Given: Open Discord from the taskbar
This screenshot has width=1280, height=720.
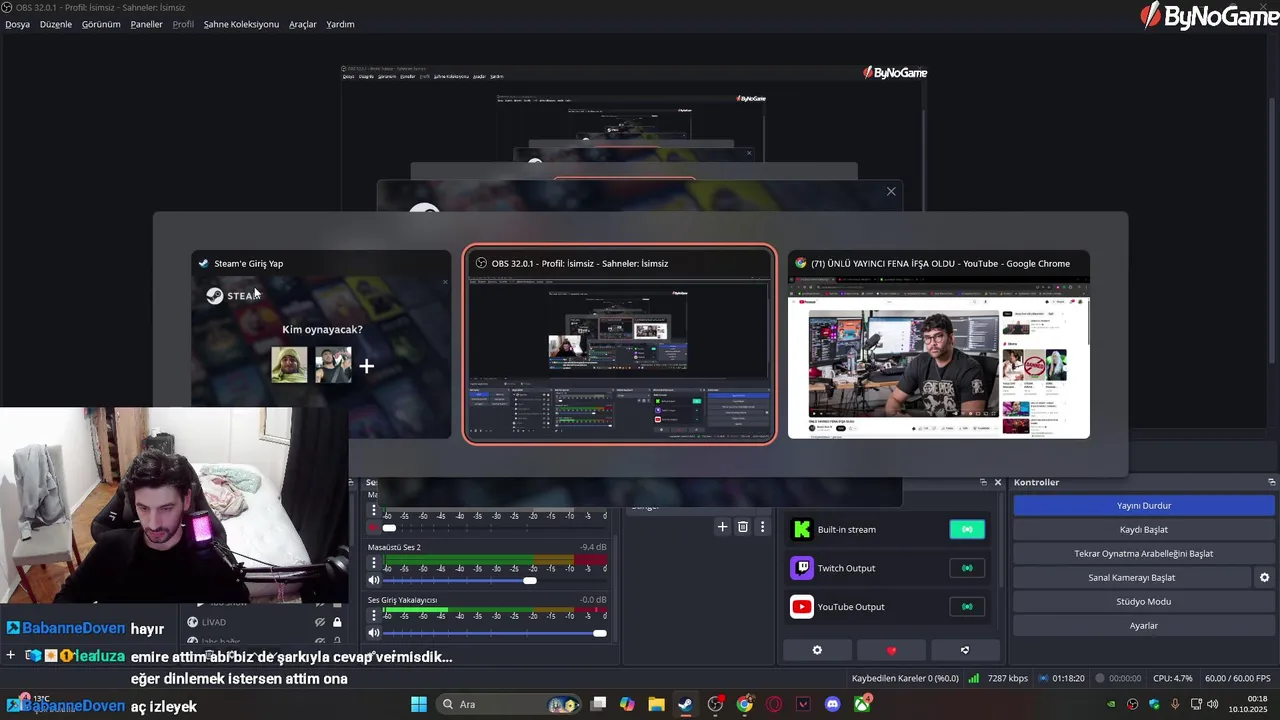Looking at the screenshot, I should pos(833,704).
